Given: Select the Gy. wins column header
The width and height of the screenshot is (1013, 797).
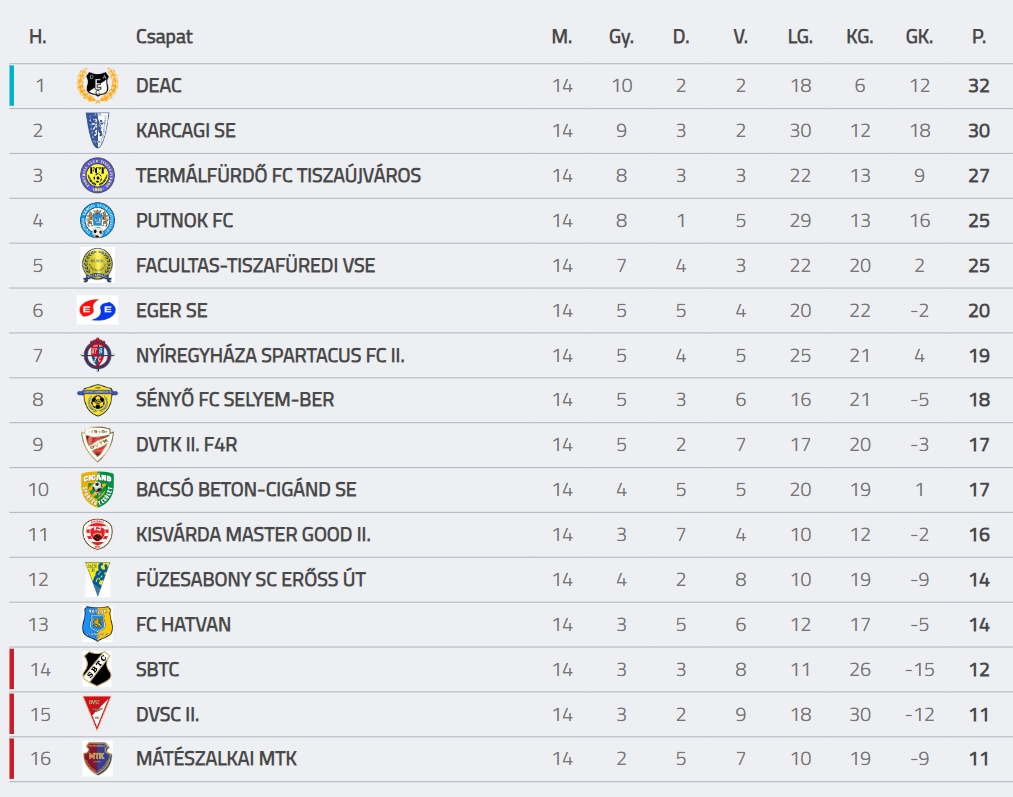Looking at the screenshot, I should point(621,37).
